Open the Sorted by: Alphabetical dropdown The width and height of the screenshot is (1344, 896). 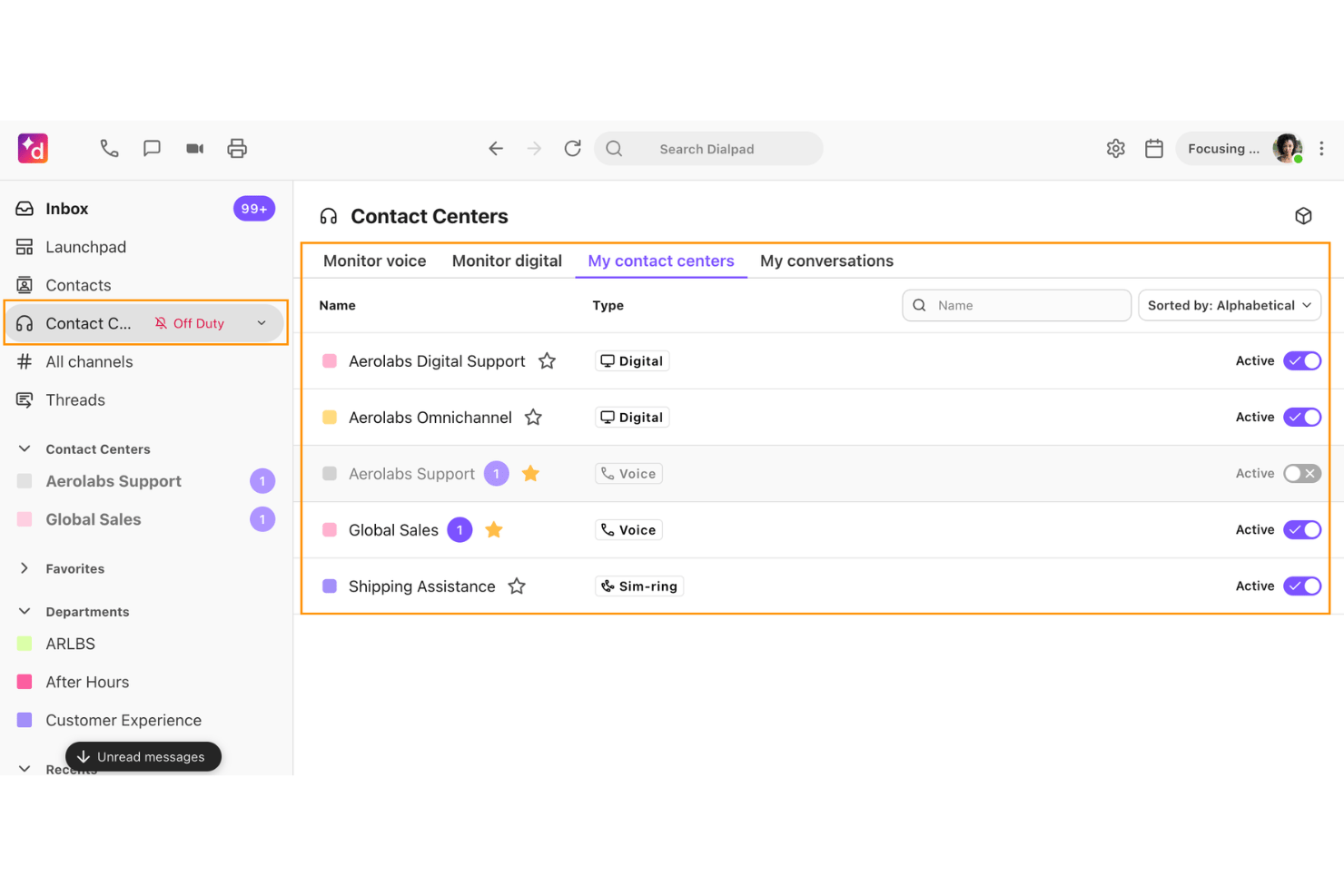point(1230,306)
